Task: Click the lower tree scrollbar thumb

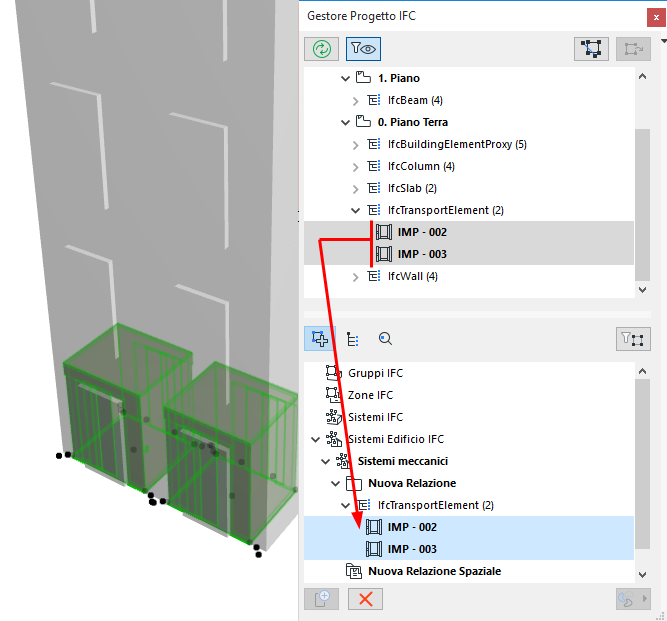Action: click(x=642, y=464)
